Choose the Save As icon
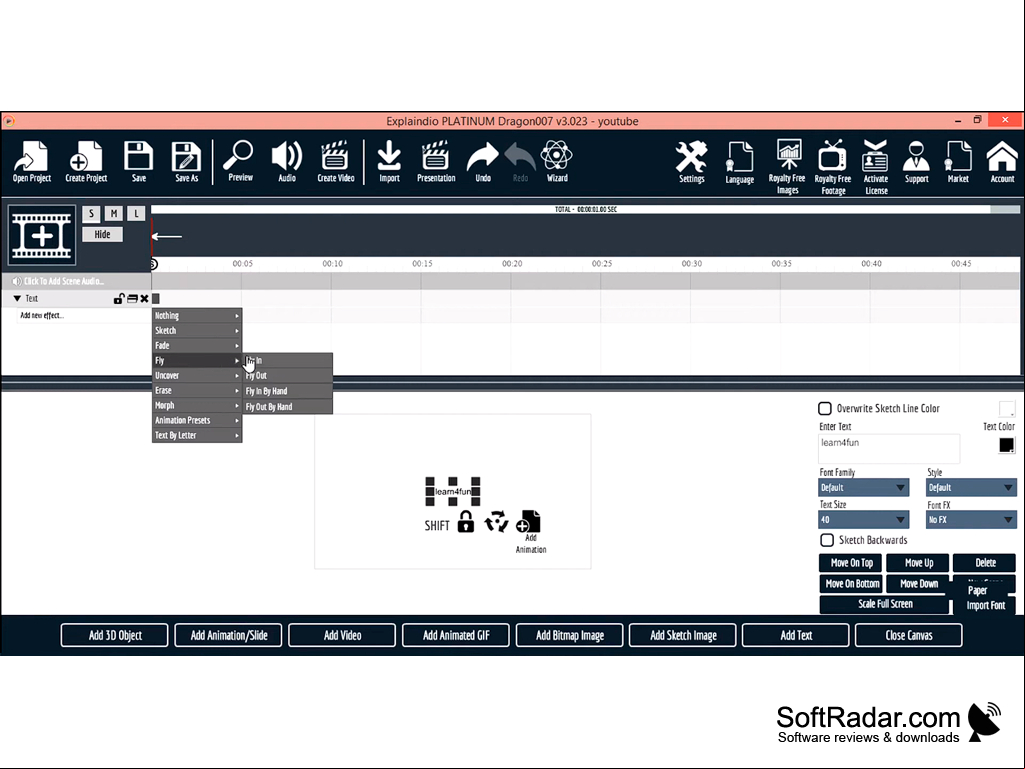The image size is (1025, 769). point(186,162)
